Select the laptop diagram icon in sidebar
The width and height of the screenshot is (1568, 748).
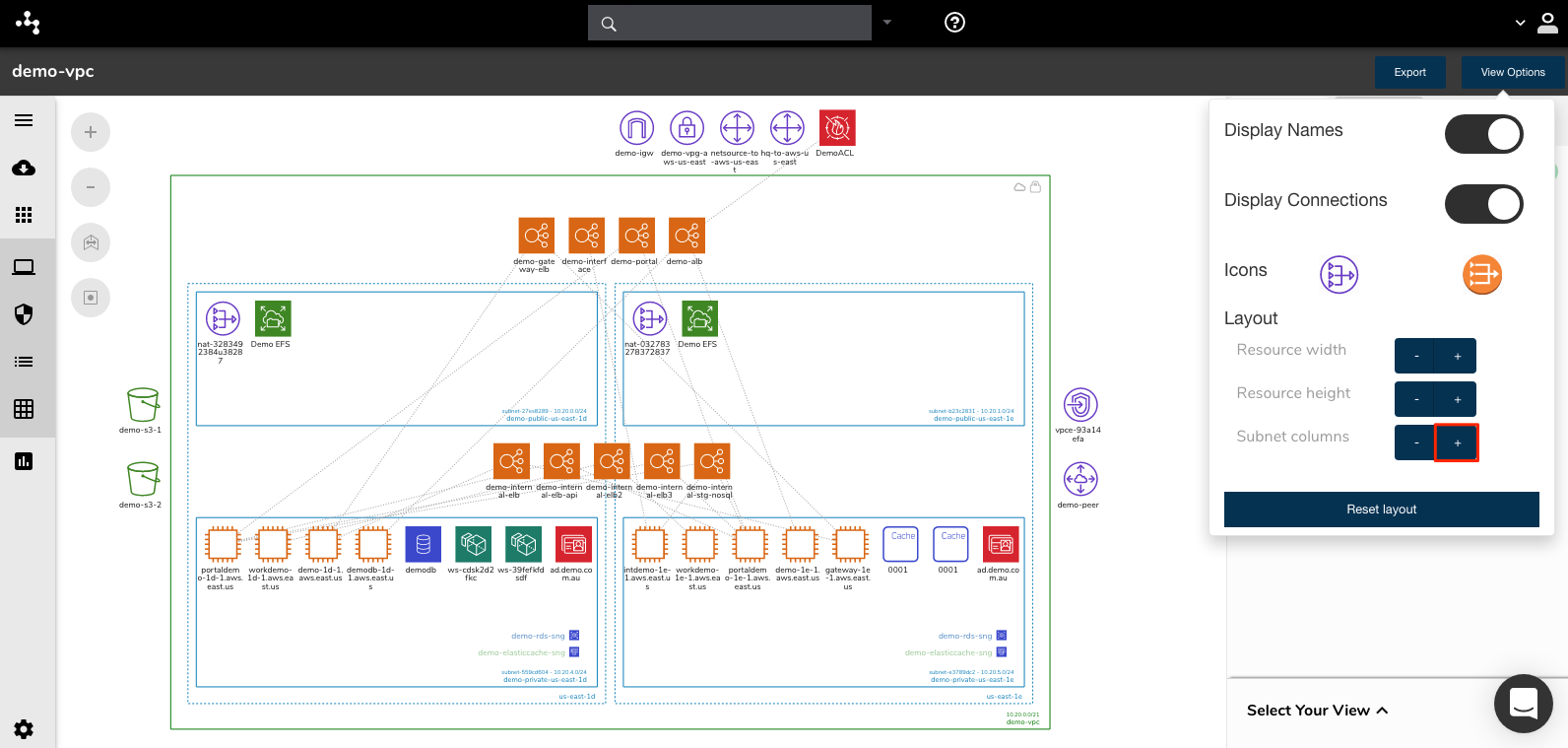pyautogui.click(x=24, y=267)
